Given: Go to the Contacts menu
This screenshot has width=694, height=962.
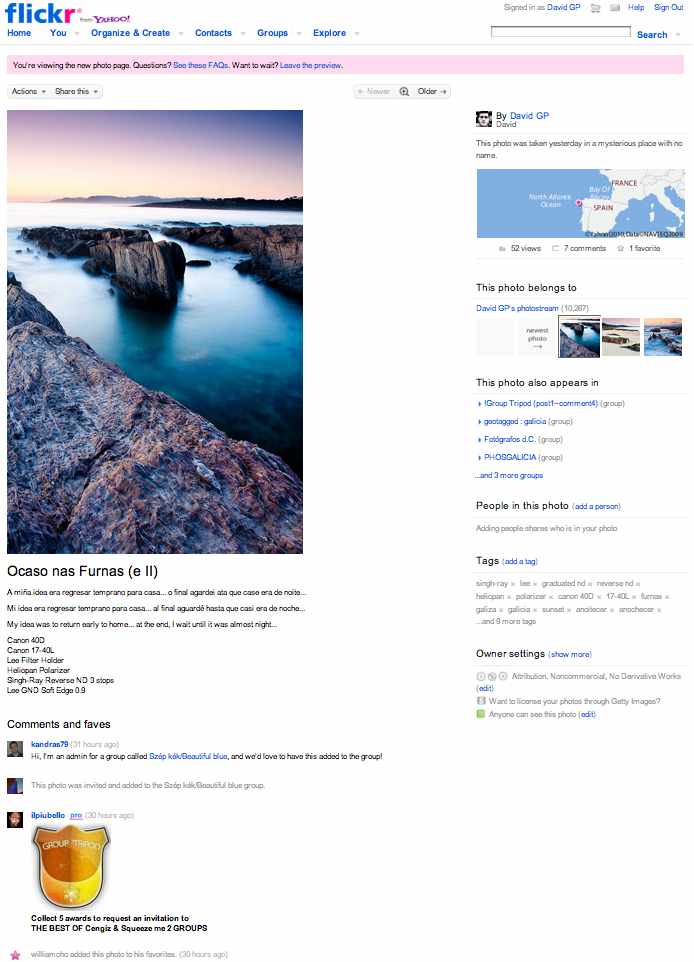Looking at the screenshot, I should (x=214, y=33).
